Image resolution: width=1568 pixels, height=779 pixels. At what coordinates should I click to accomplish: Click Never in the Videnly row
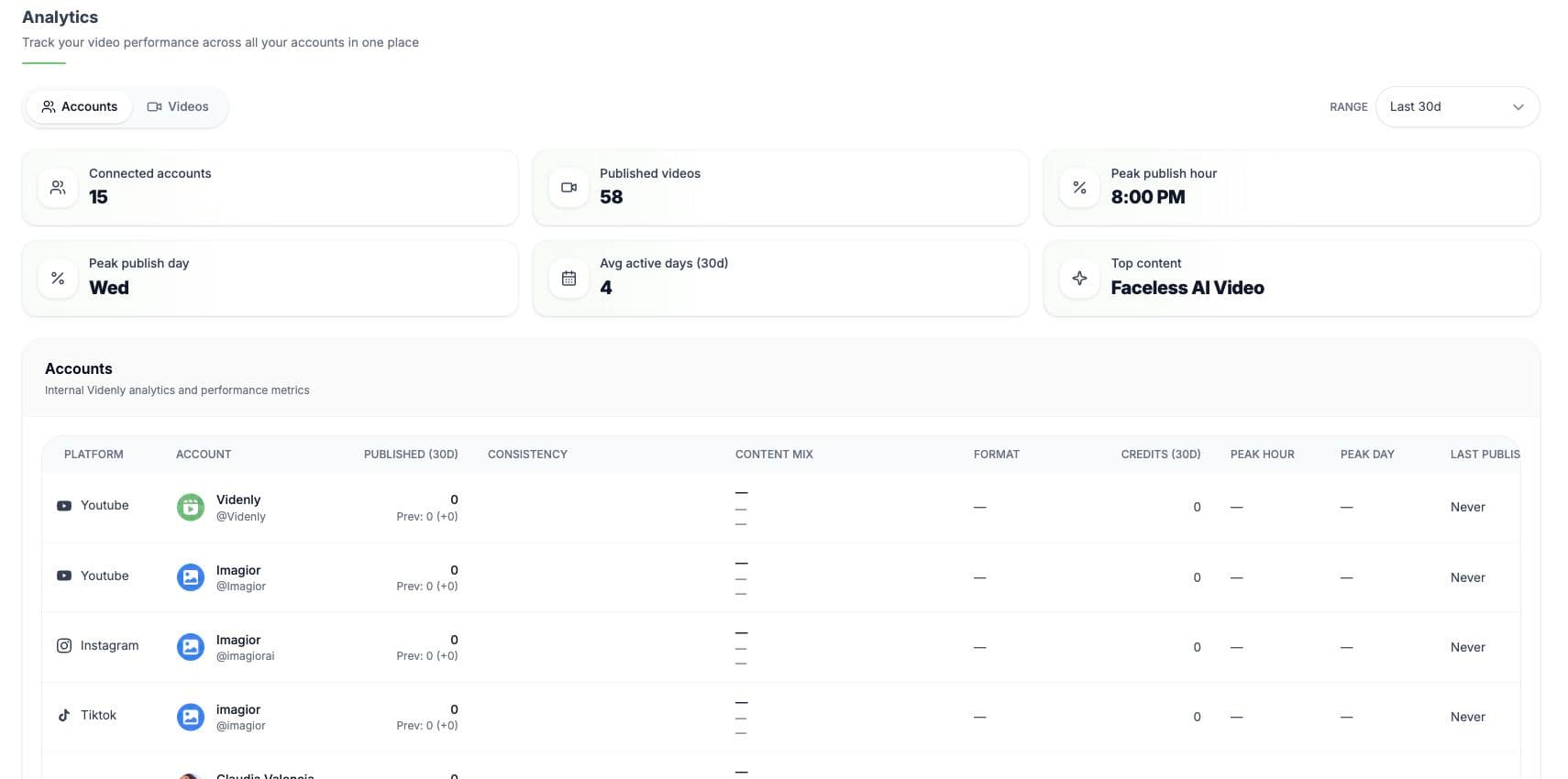tap(1468, 507)
